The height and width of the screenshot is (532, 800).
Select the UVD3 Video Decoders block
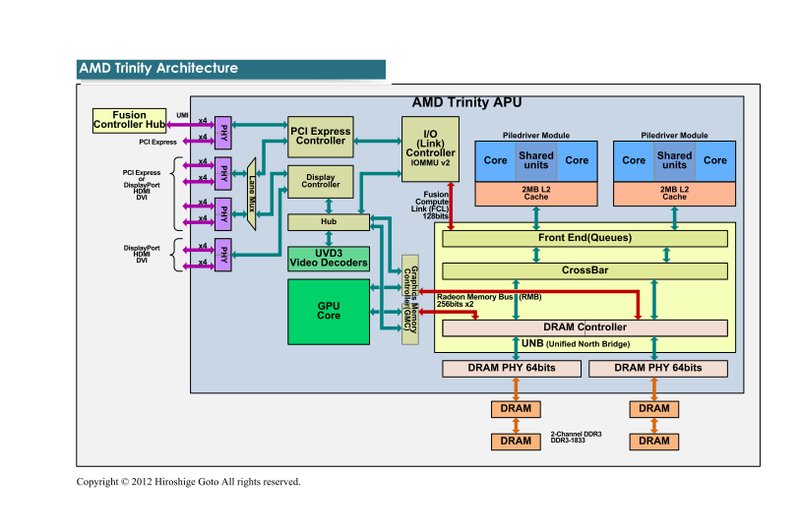[328, 257]
